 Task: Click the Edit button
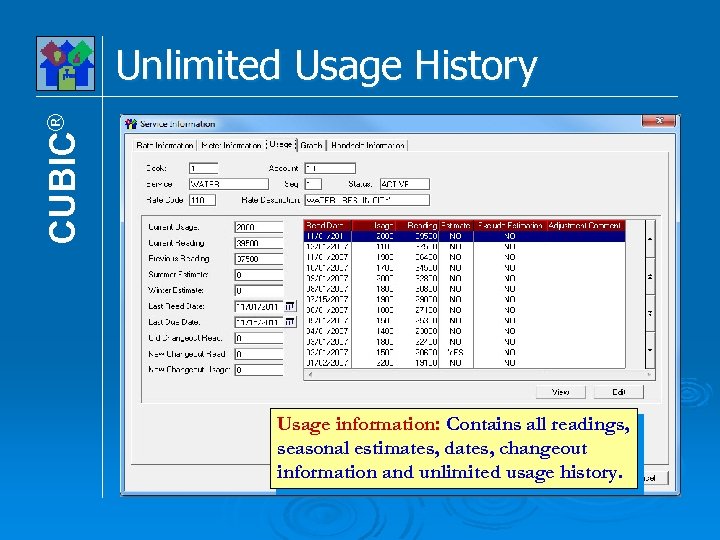(619, 392)
